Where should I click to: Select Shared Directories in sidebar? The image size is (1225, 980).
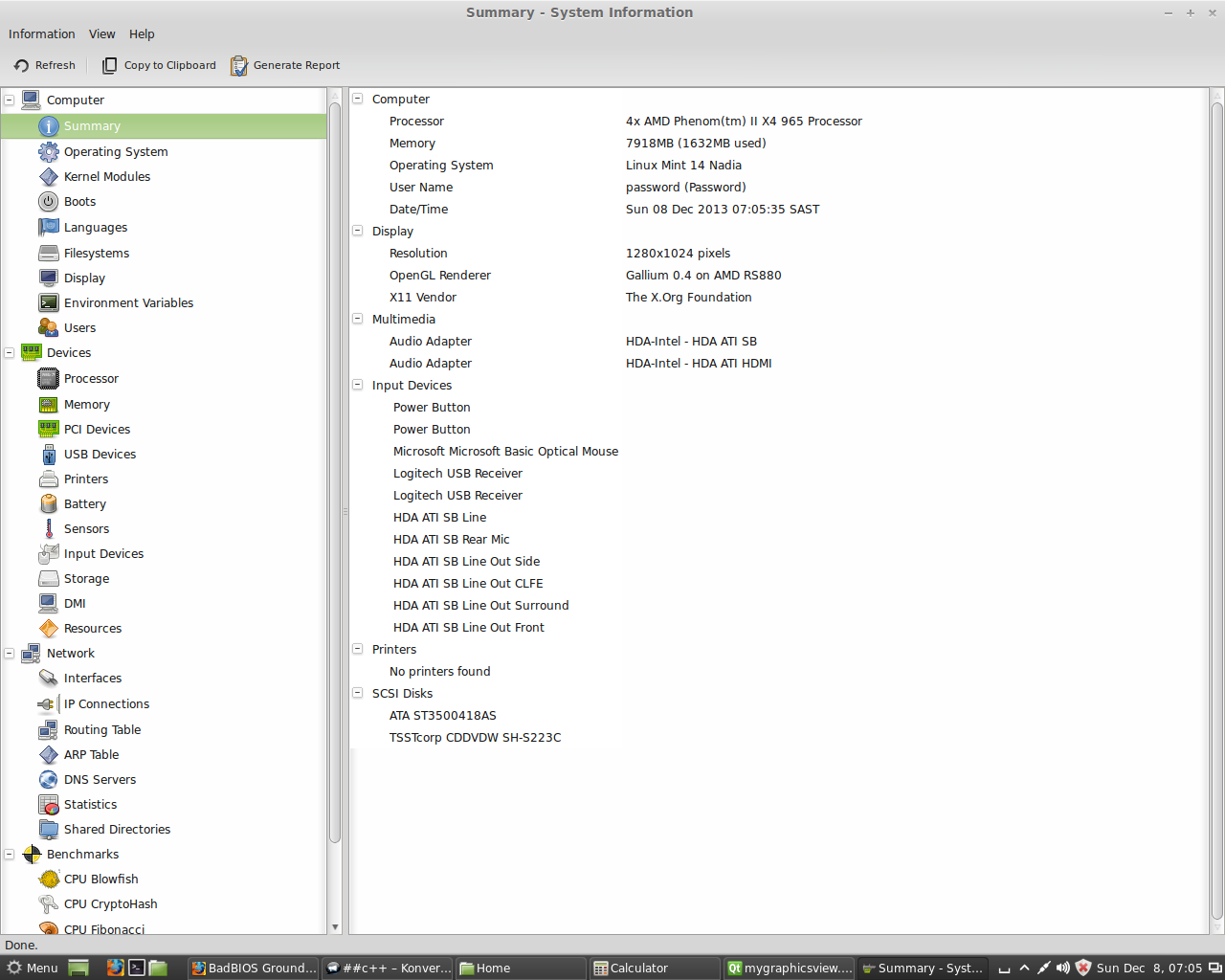pyautogui.click(x=117, y=829)
